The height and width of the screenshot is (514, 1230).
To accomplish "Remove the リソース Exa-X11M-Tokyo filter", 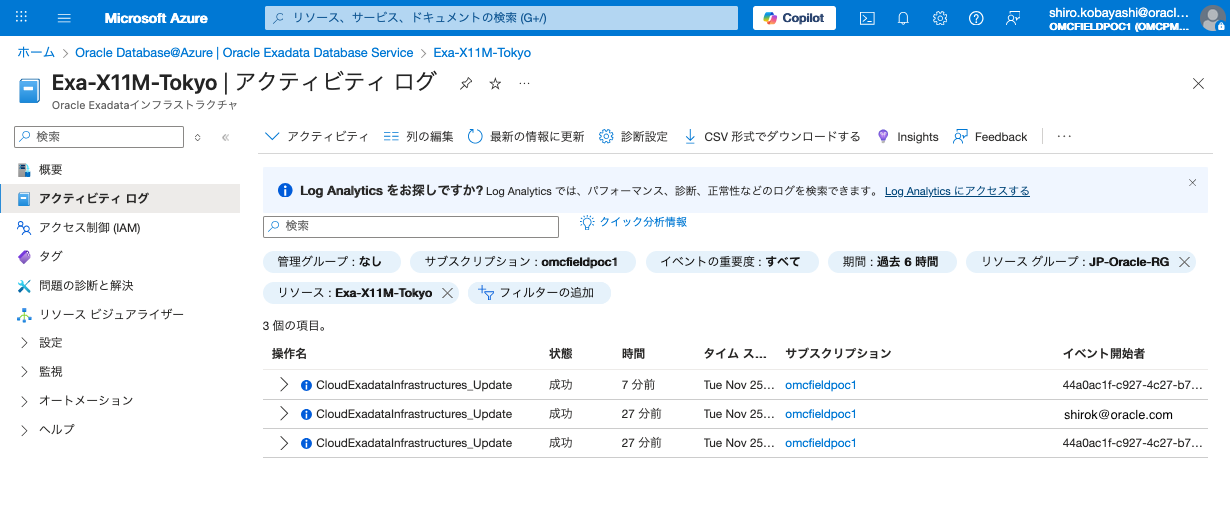I will click(447, 293).
